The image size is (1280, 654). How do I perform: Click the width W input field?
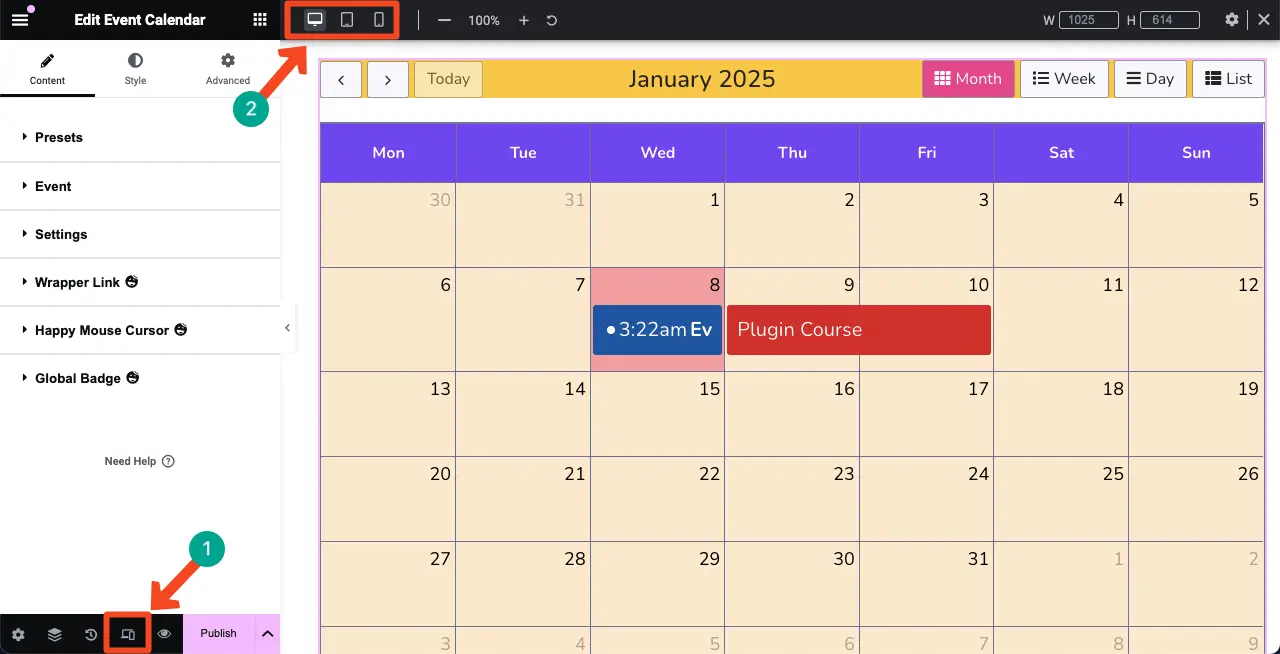1088,20
